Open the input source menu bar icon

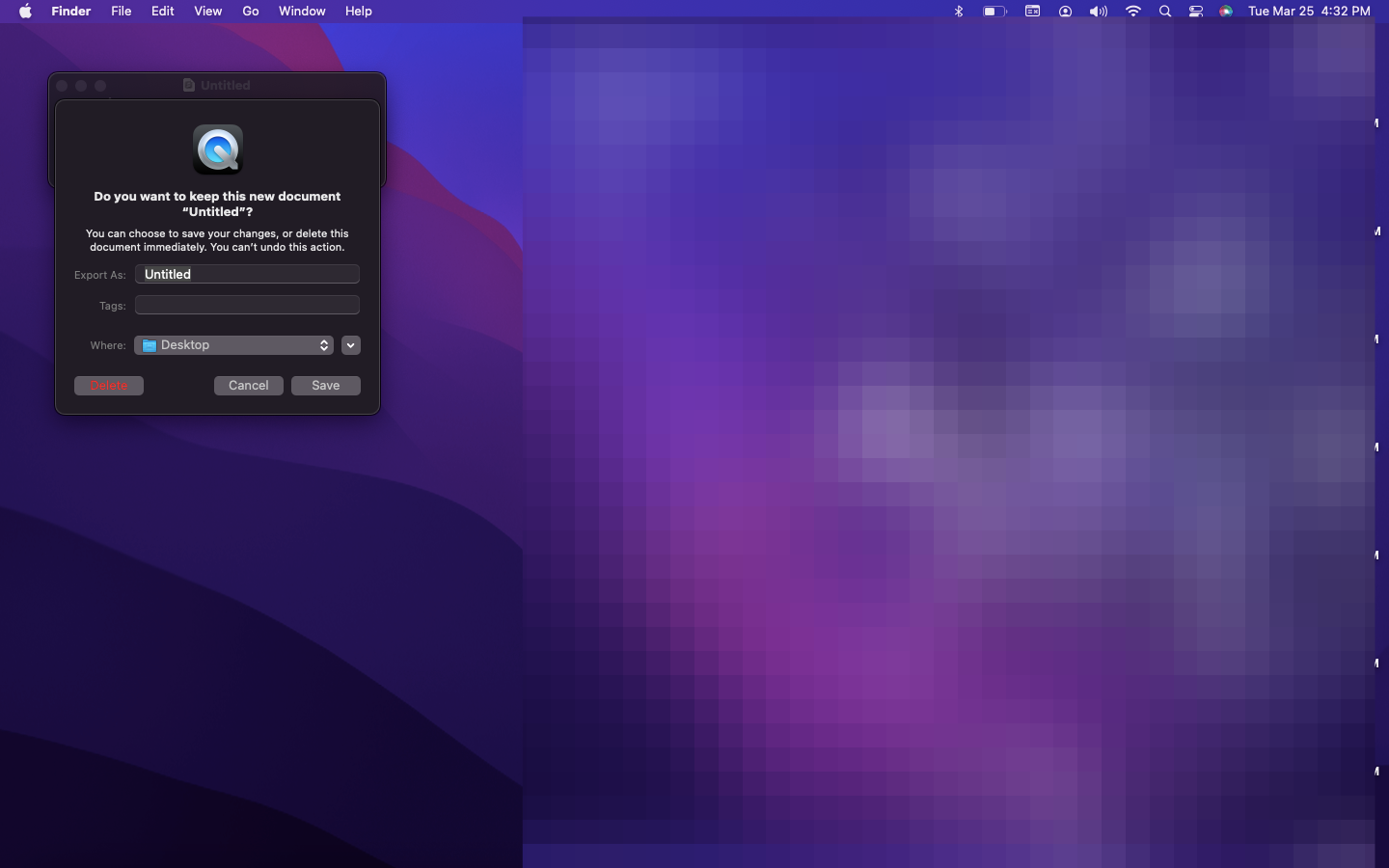coord(1032,12)
